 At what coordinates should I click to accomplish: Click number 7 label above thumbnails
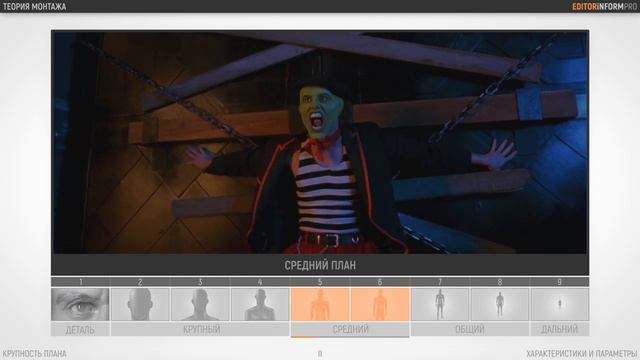tap(440, 282)
